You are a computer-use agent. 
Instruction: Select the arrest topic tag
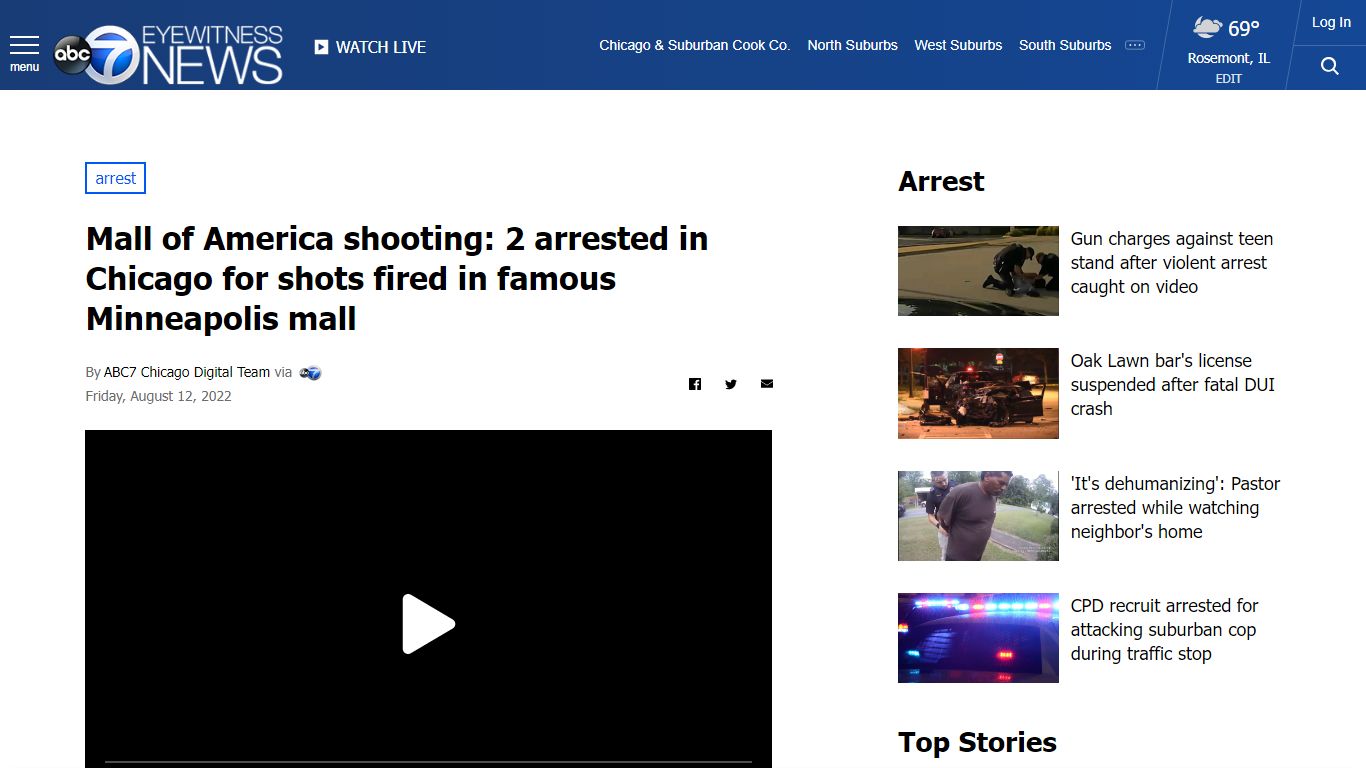pos(116,178)
